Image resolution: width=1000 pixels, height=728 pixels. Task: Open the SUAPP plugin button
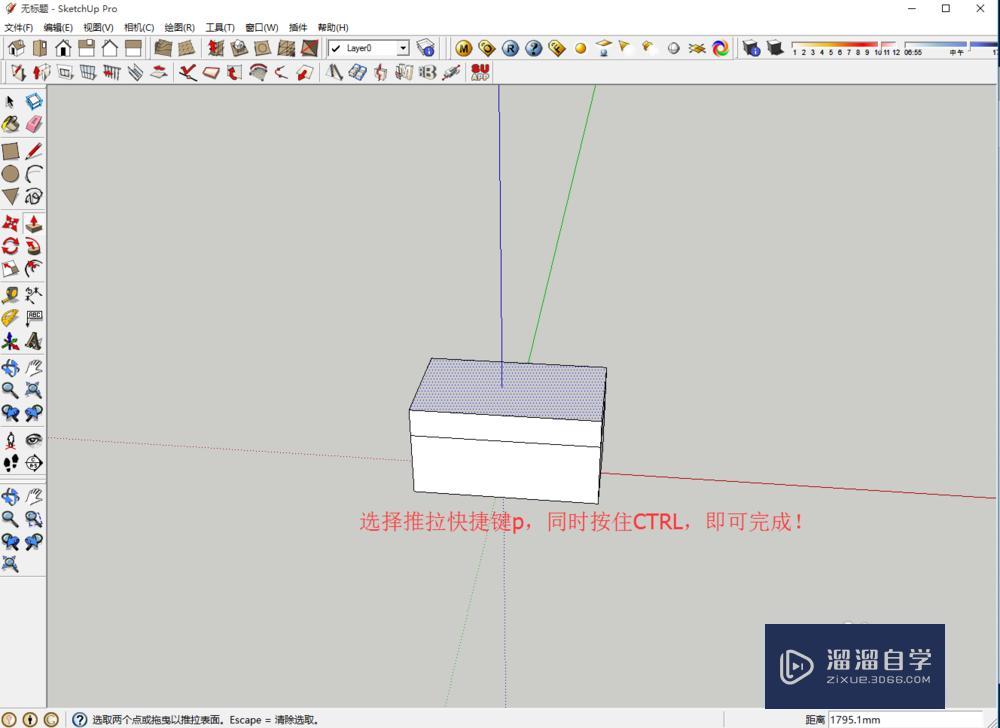(480, 72)
